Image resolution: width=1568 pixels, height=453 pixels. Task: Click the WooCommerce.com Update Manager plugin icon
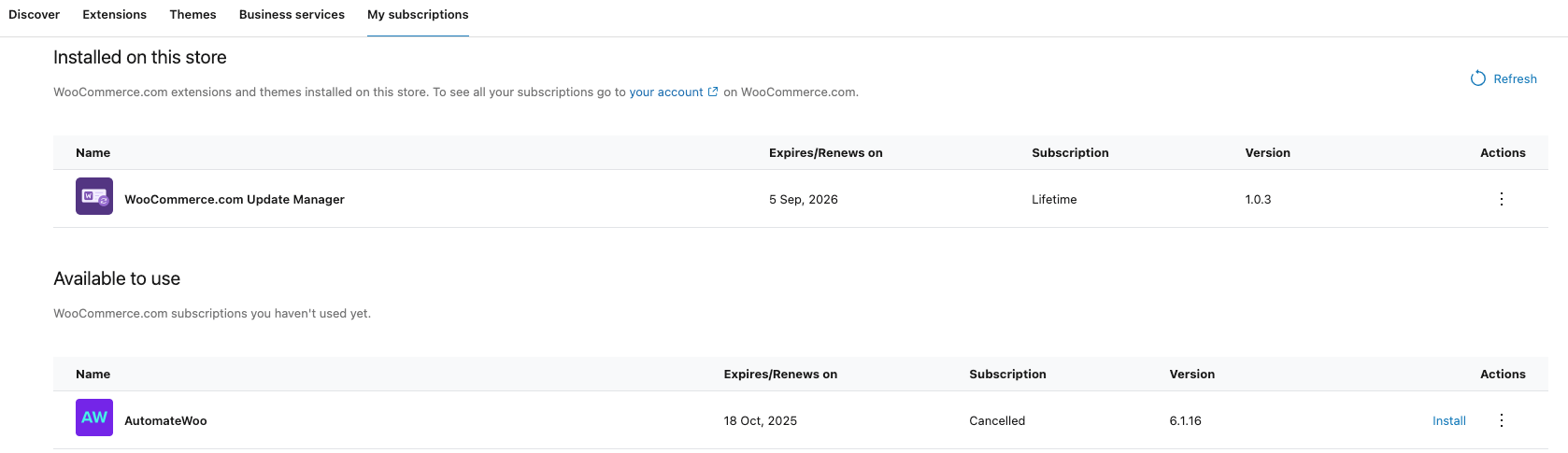[x=94, y=196]
